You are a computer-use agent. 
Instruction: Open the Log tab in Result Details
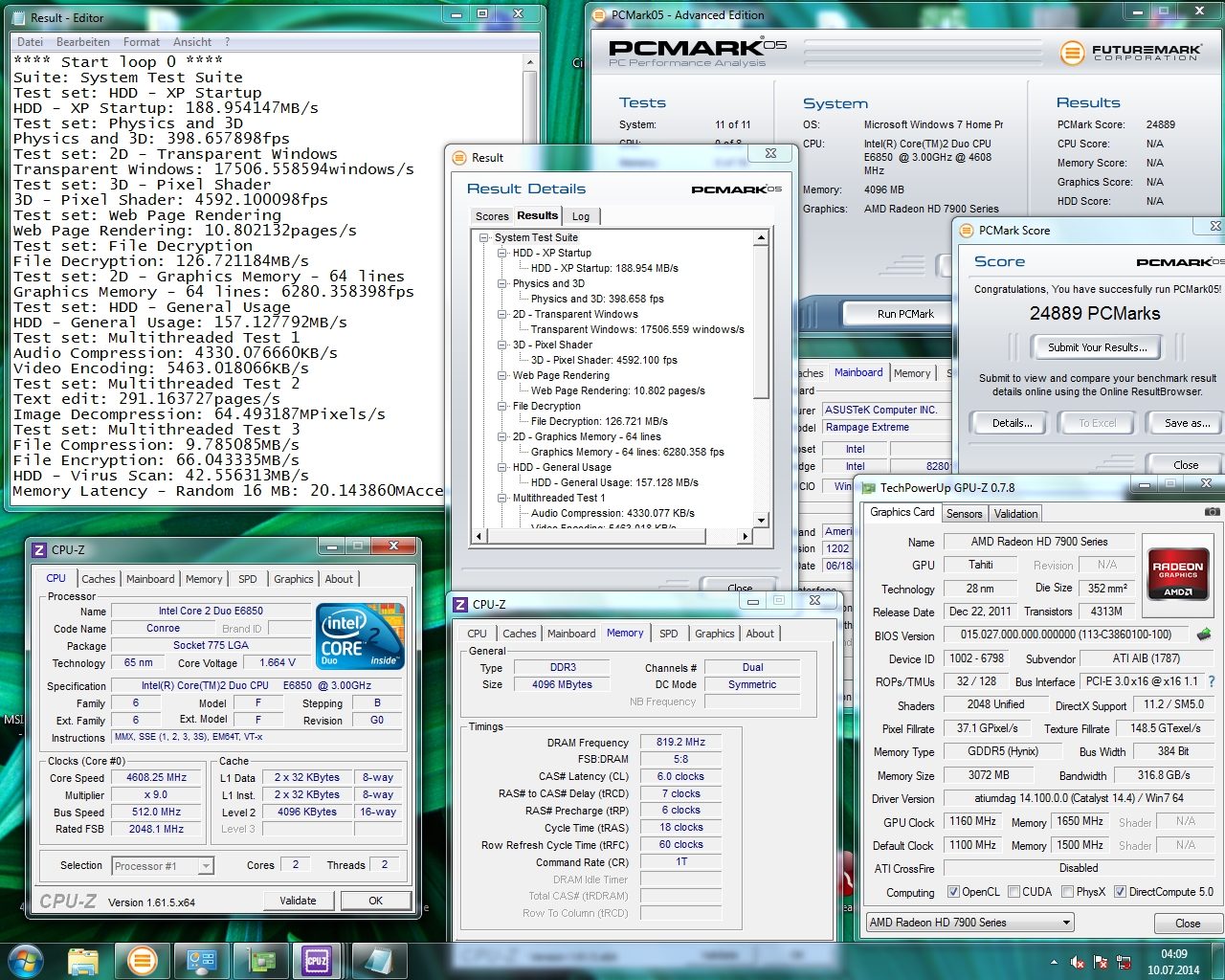581,216
